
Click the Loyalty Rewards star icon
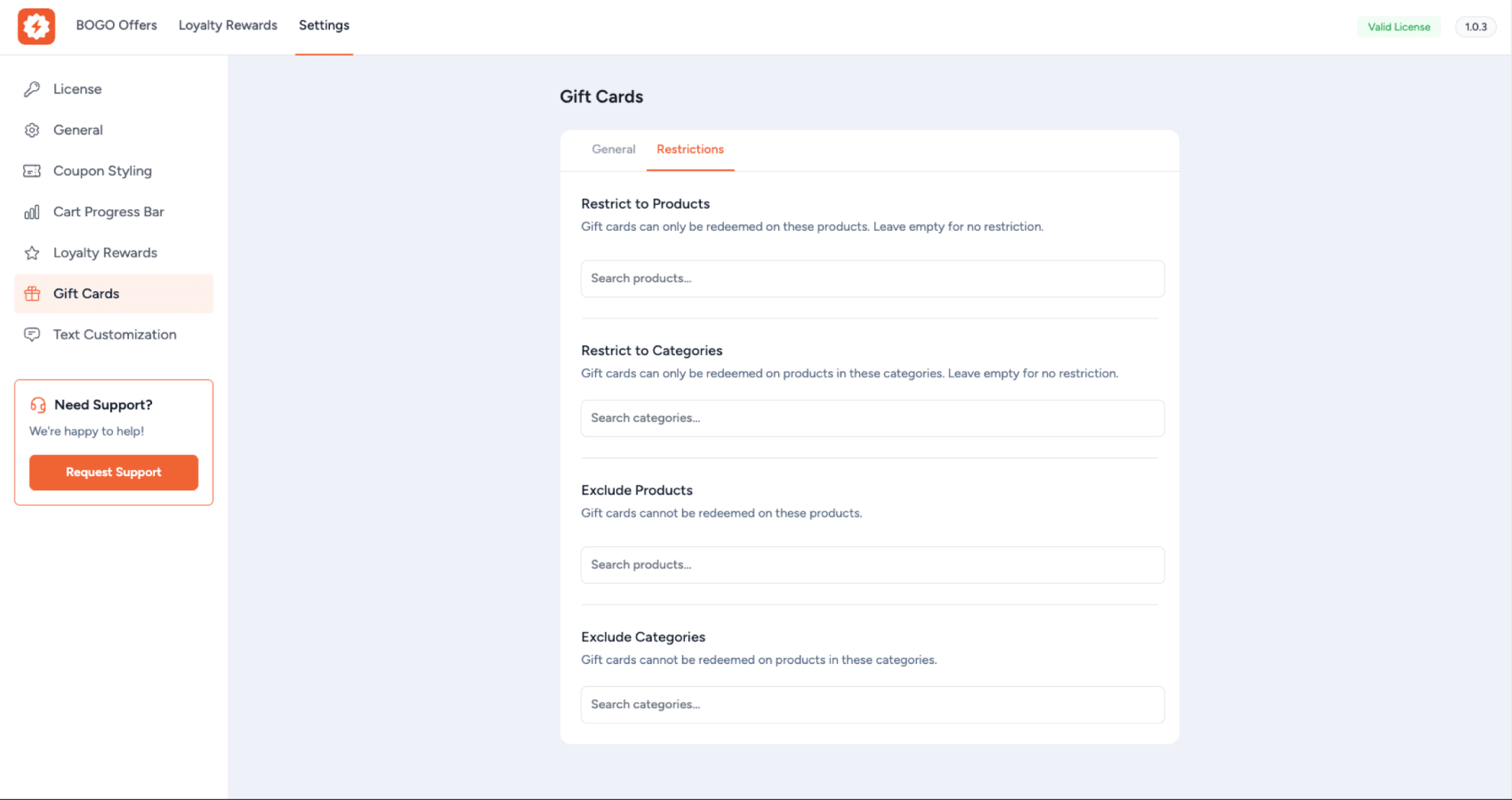[x=31, y=252]
